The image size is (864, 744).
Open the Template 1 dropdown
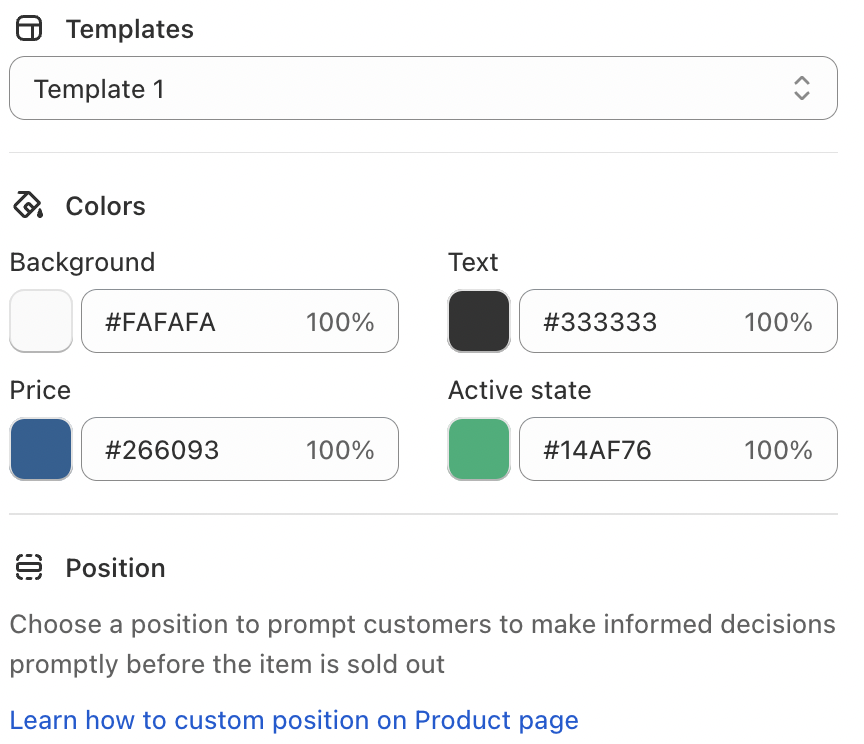click(423, 89)
